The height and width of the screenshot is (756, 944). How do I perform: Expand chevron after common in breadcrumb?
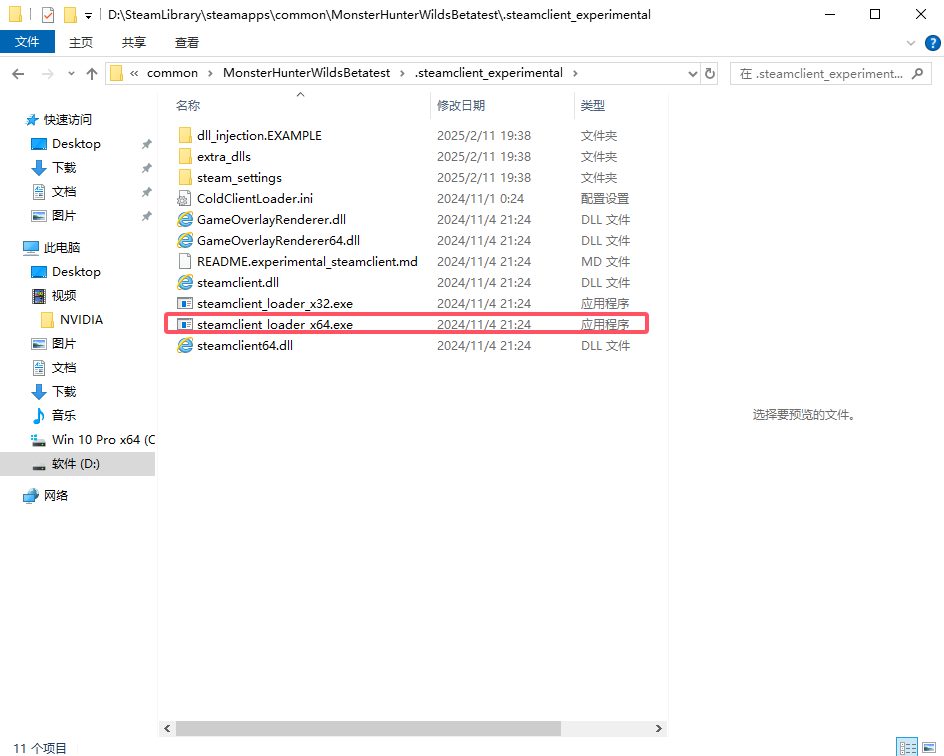[210, 73]
